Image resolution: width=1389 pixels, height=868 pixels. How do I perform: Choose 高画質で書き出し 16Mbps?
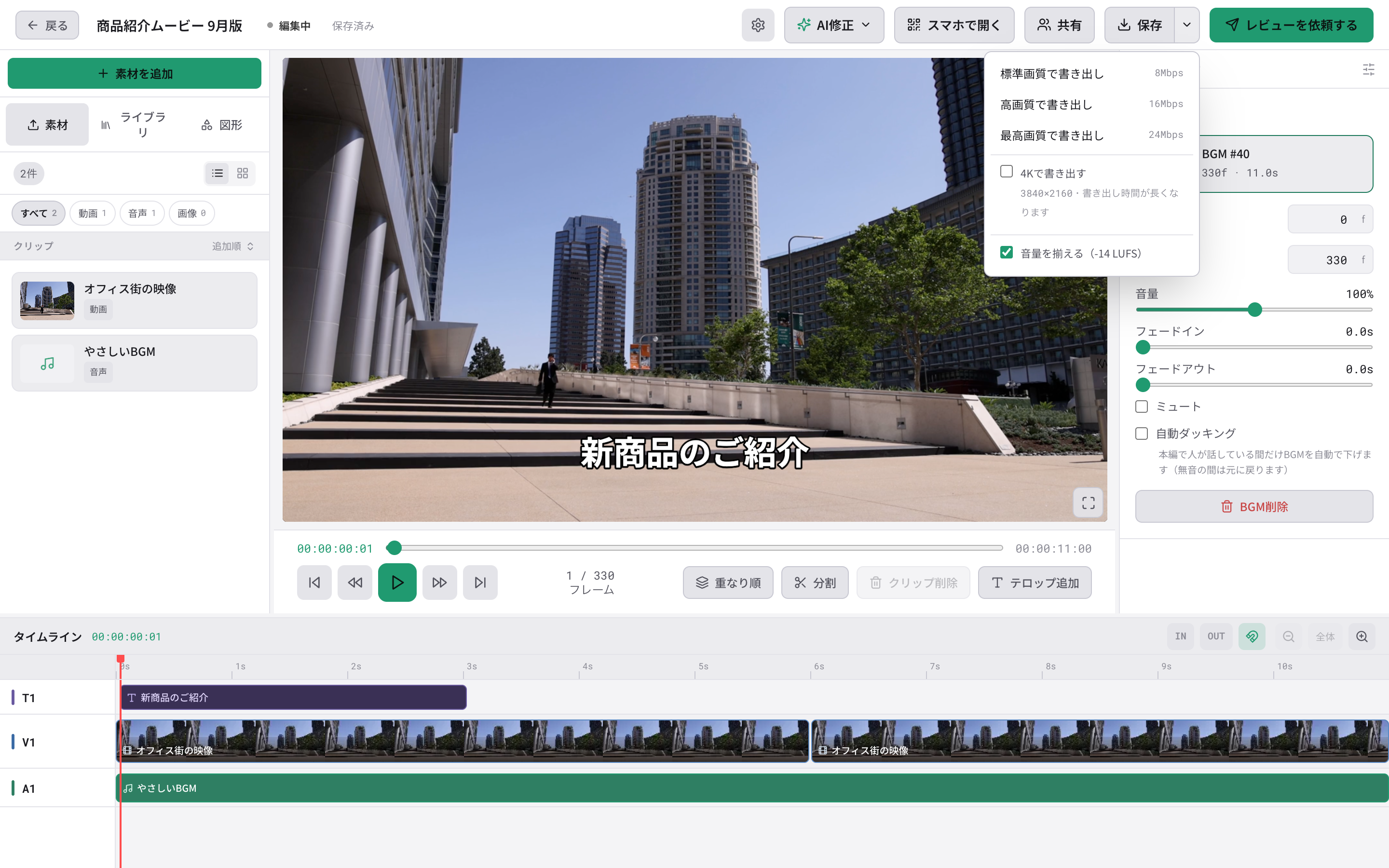click(x=1091, y=105)
